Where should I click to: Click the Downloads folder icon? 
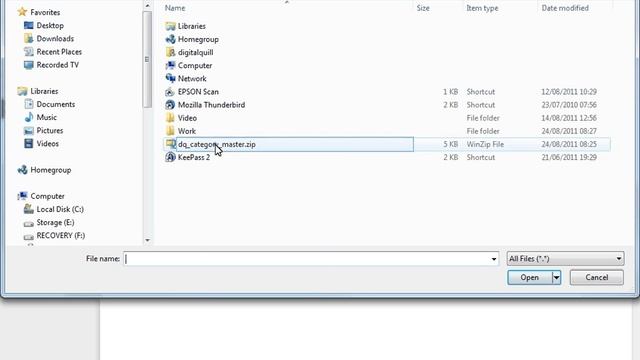[29, 38]
